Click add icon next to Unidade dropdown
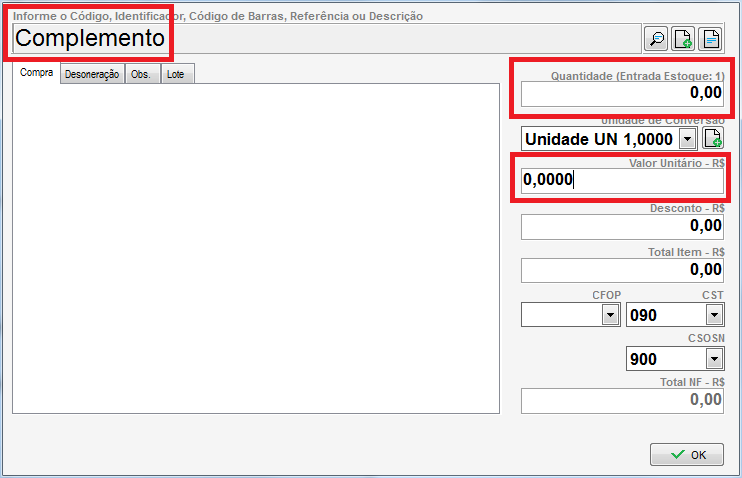Image resolution: width=742 pixels, height=478 pixels. (712, 139)
